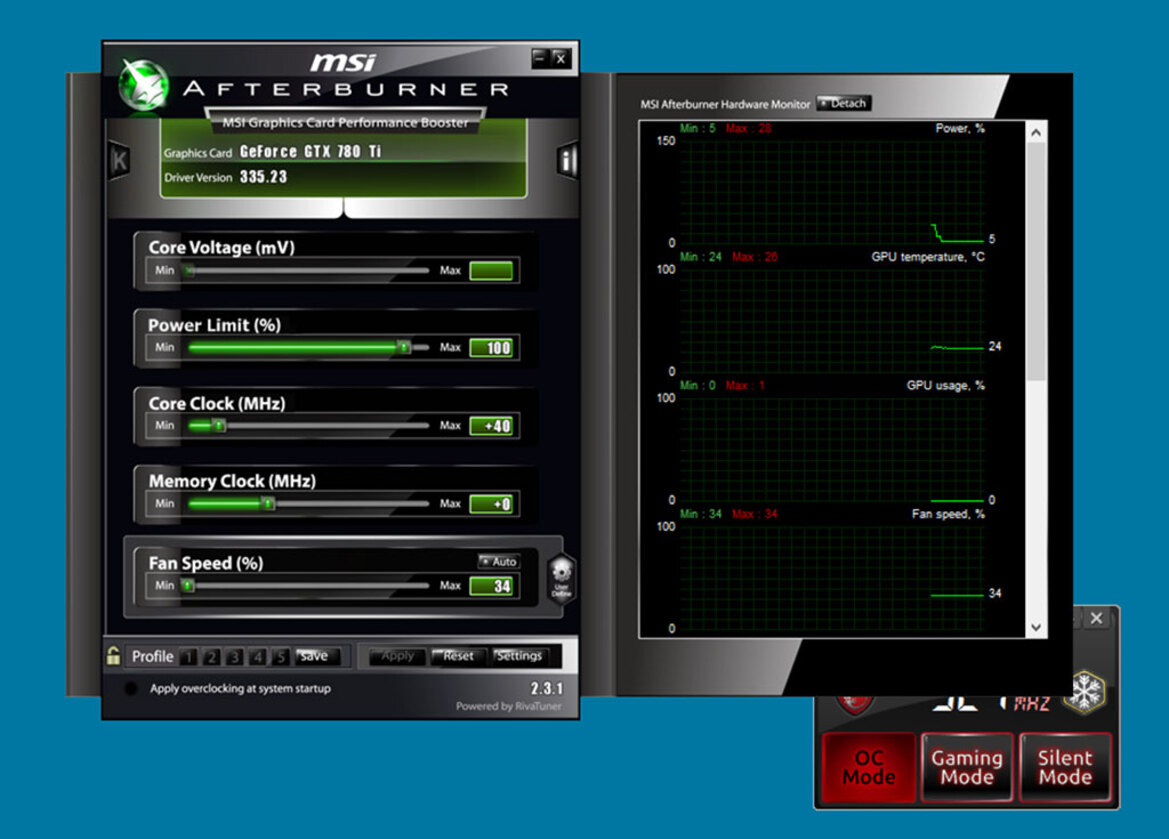Image resolution: width=1169 pixels, height=839 pixels.
Task: Toggle Auto fan speed
Action: coord(499,561)
